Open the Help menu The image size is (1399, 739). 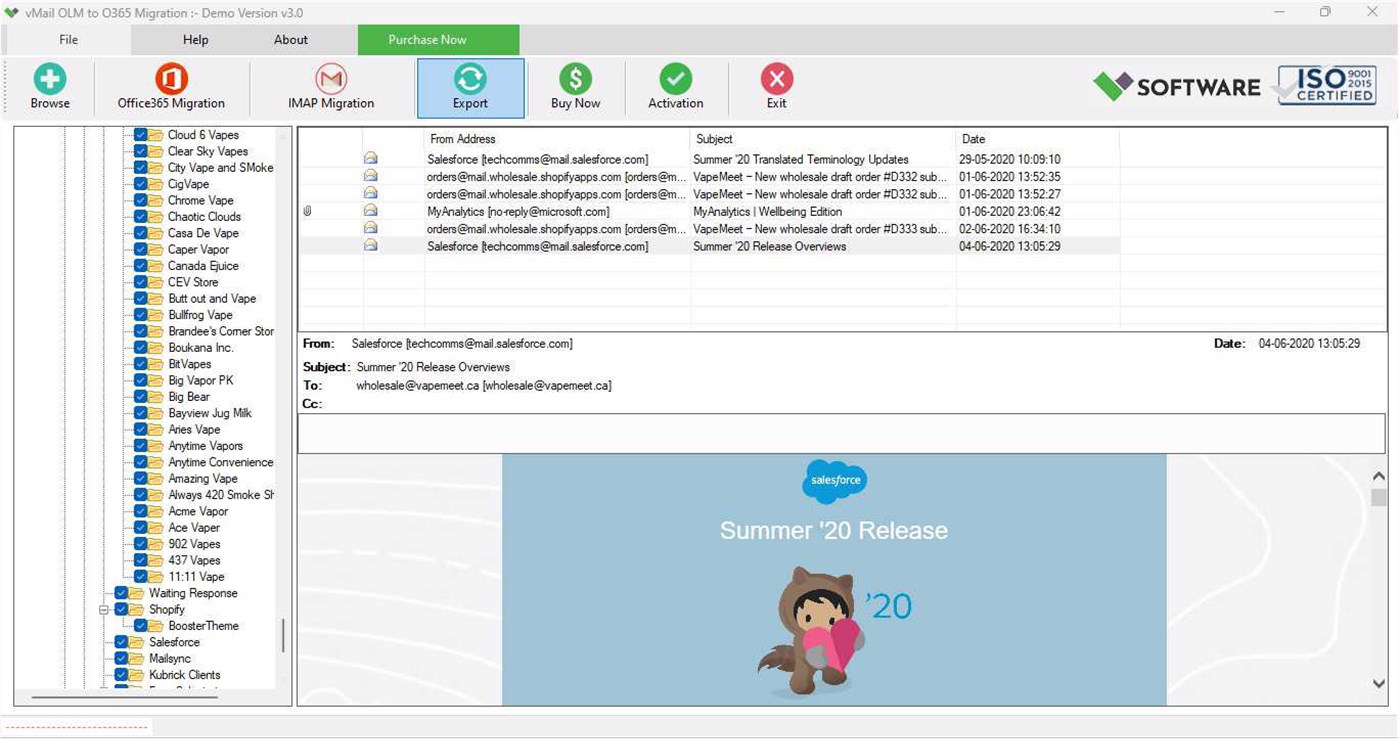coord(196,40)
